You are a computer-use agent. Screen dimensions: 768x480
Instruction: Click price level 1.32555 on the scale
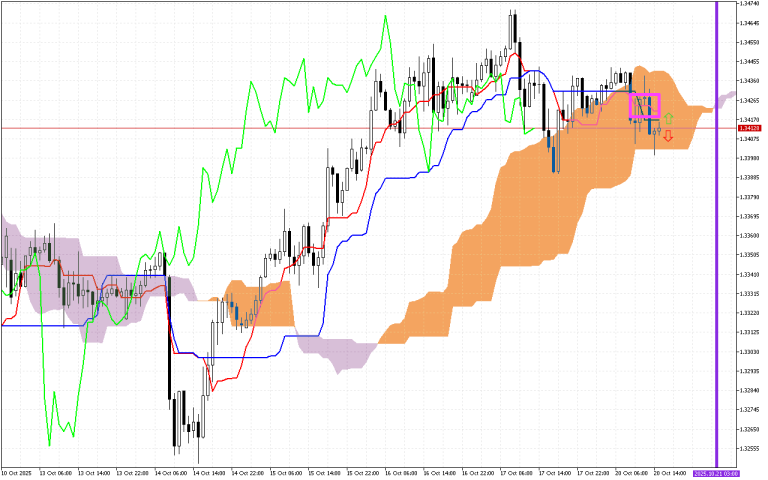pyautogui.click(x=750, y=449)
